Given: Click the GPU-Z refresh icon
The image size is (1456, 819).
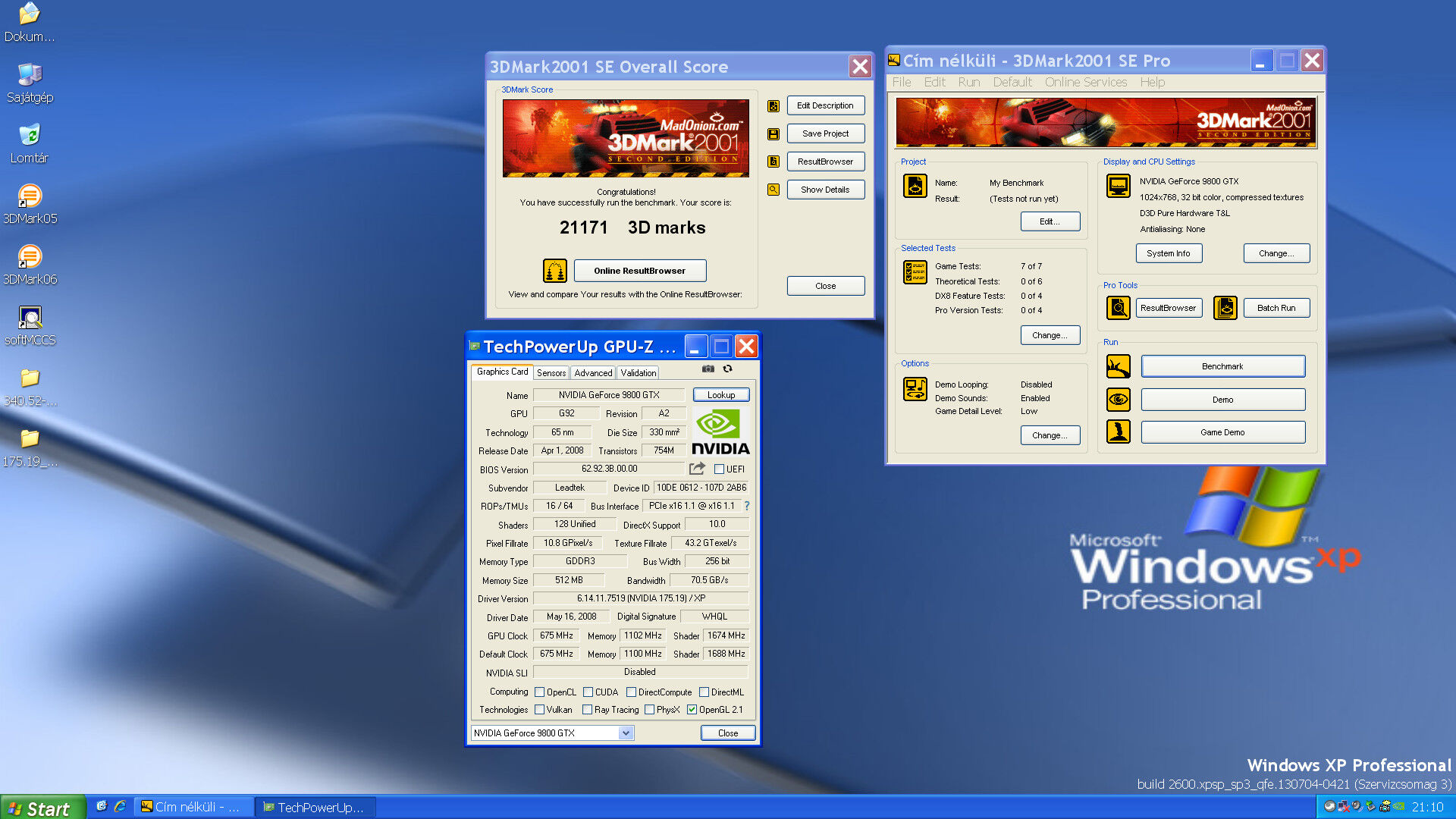Looking at the screenshot, I should tap(728, 369).
